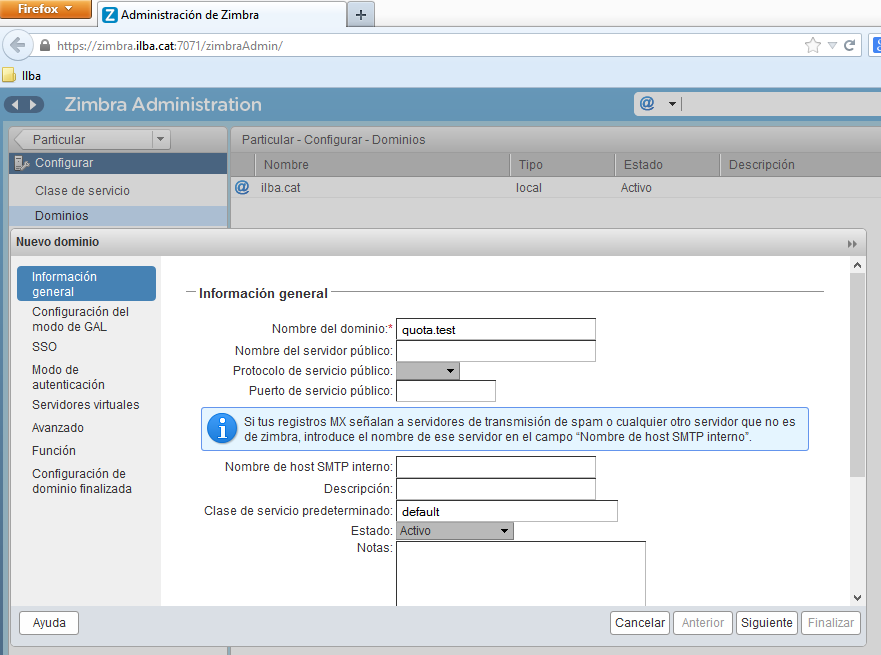Viewport: 881px width, 655px height.
Task: Go to Avanzado wizard step
Action: point(58,427)
